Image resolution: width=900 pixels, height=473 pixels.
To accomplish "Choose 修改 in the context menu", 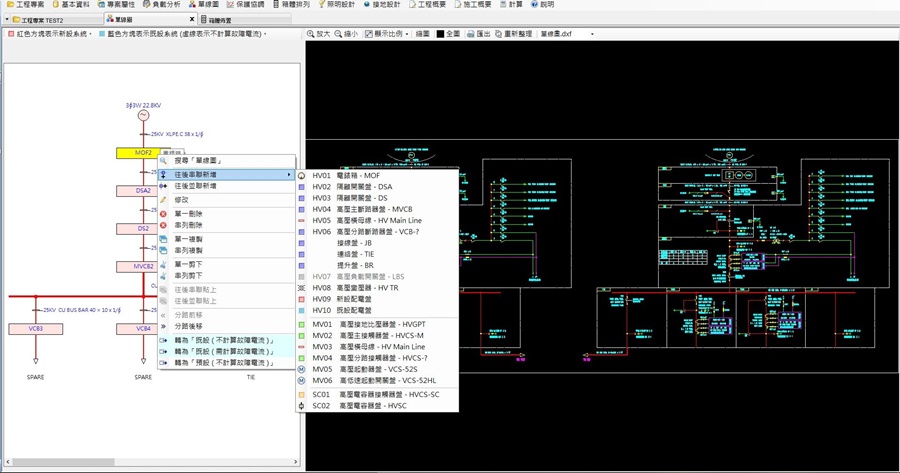I will (227, 200).
